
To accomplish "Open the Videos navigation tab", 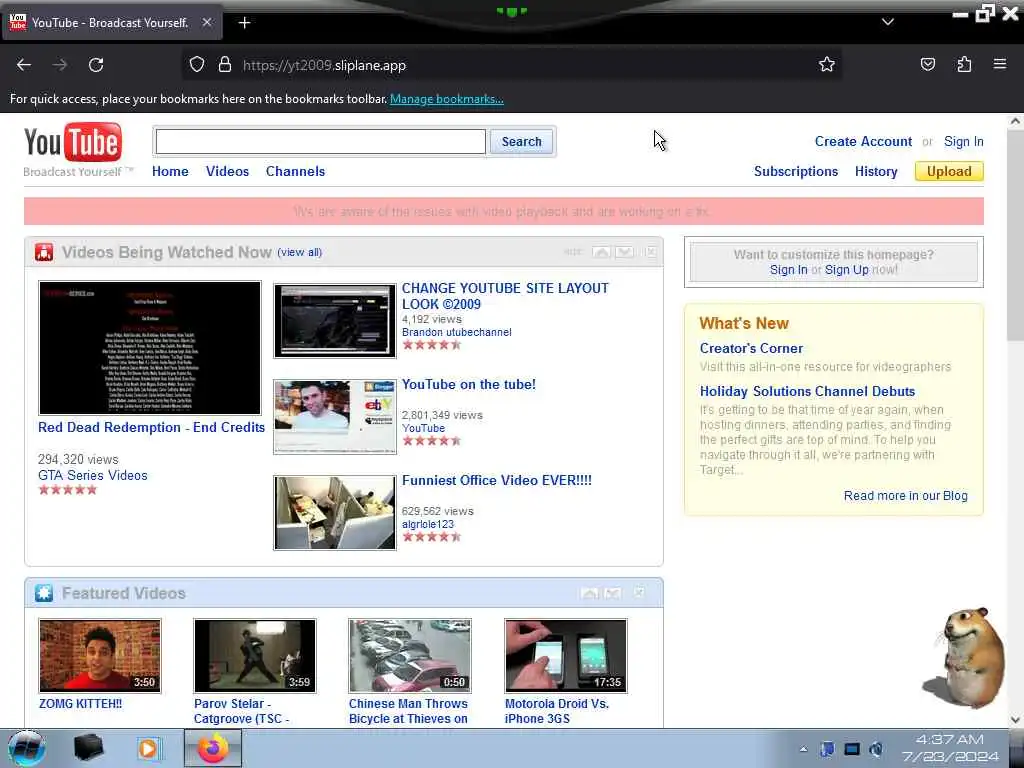I will click(x=227, y=171).
